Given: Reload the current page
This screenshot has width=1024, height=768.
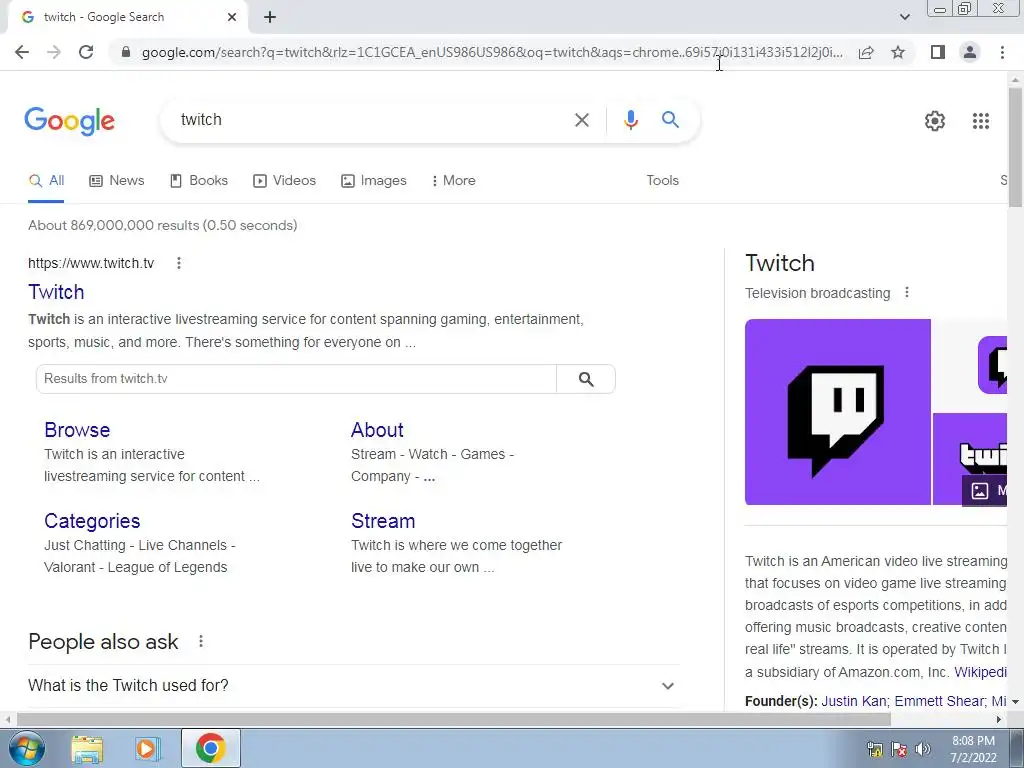Looking at the screenshot, I should pos(86,52).
